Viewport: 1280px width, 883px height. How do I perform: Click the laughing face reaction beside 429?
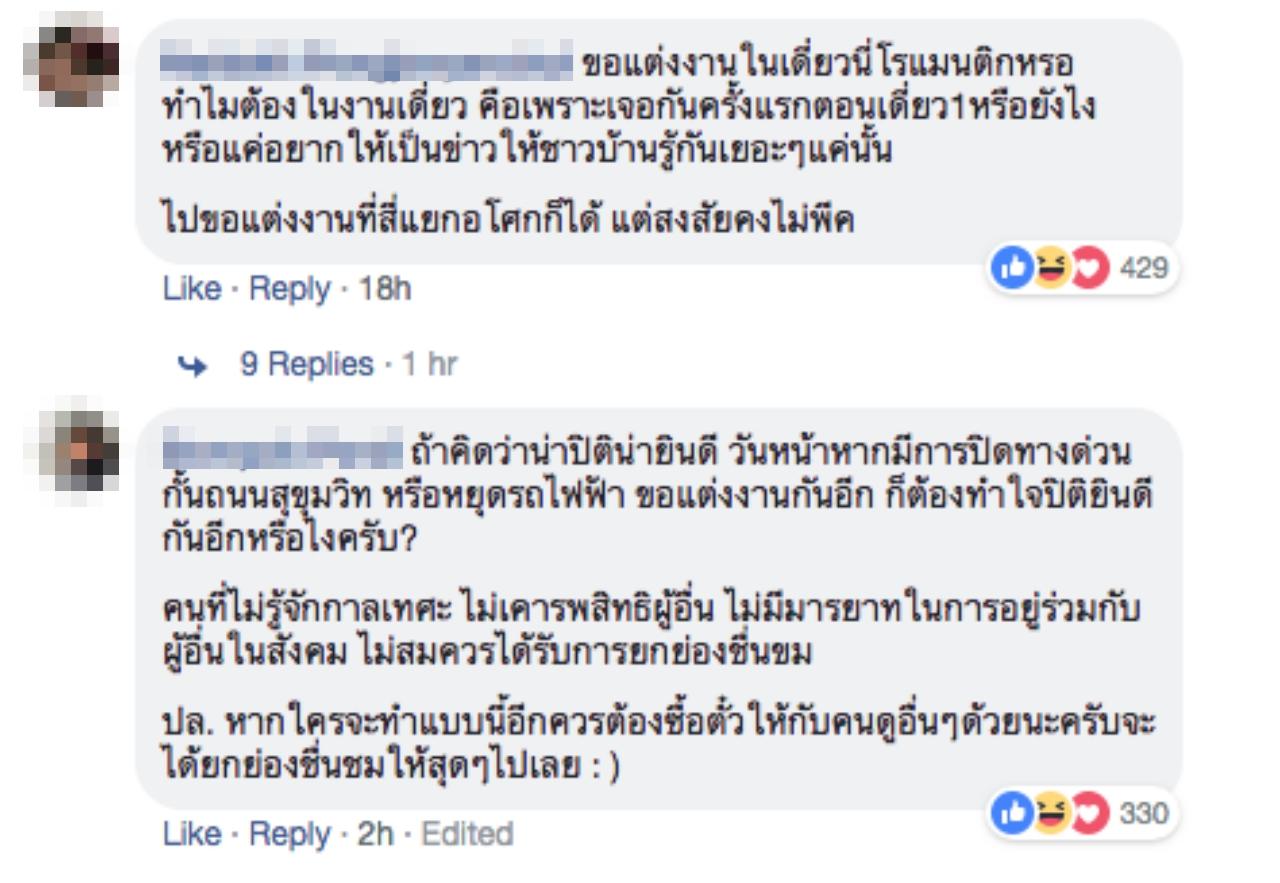click(1051, 268)
